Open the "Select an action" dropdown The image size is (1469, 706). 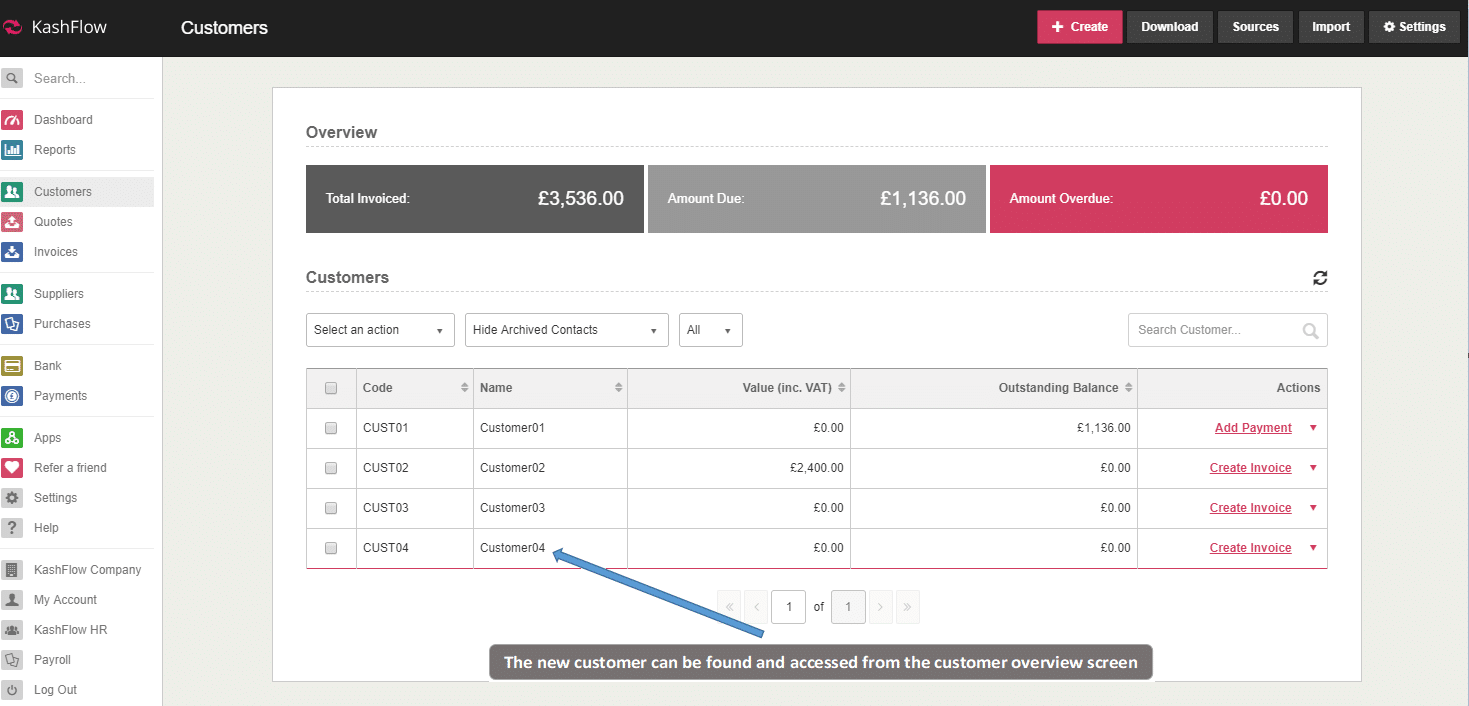380,330
